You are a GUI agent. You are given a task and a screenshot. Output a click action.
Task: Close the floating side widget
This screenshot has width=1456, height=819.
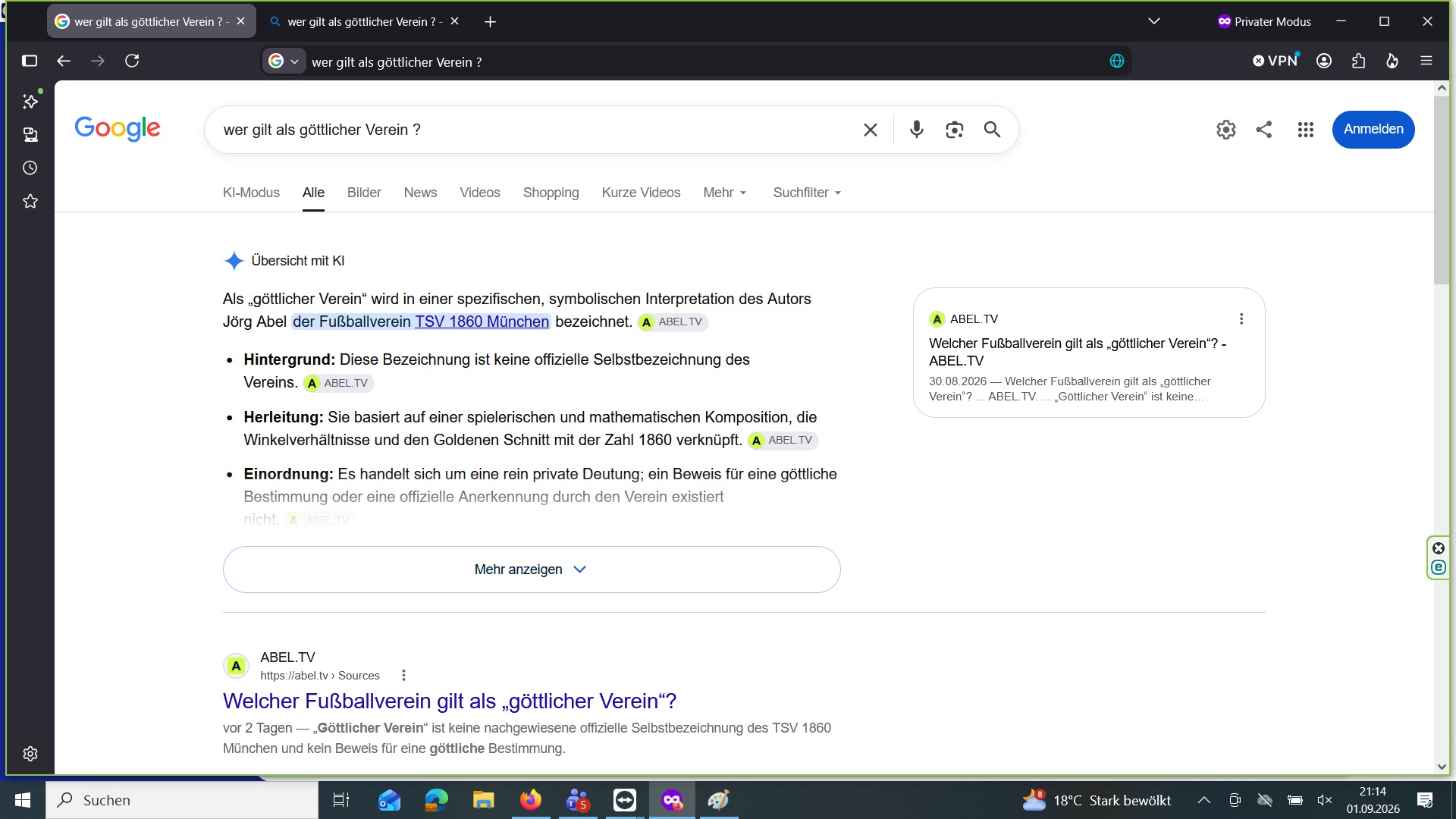point(1439,548)
